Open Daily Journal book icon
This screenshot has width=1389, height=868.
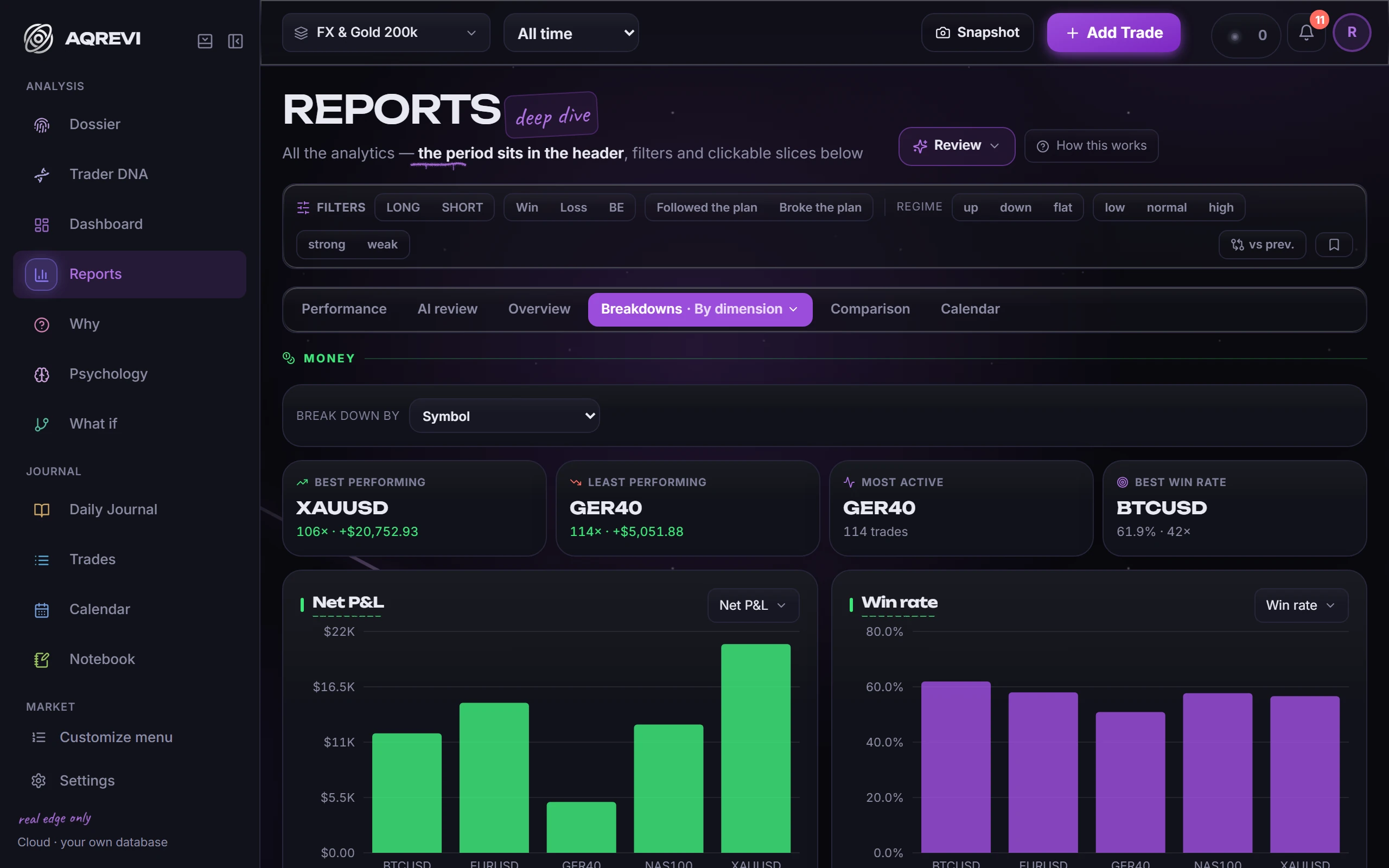(41, 510)
